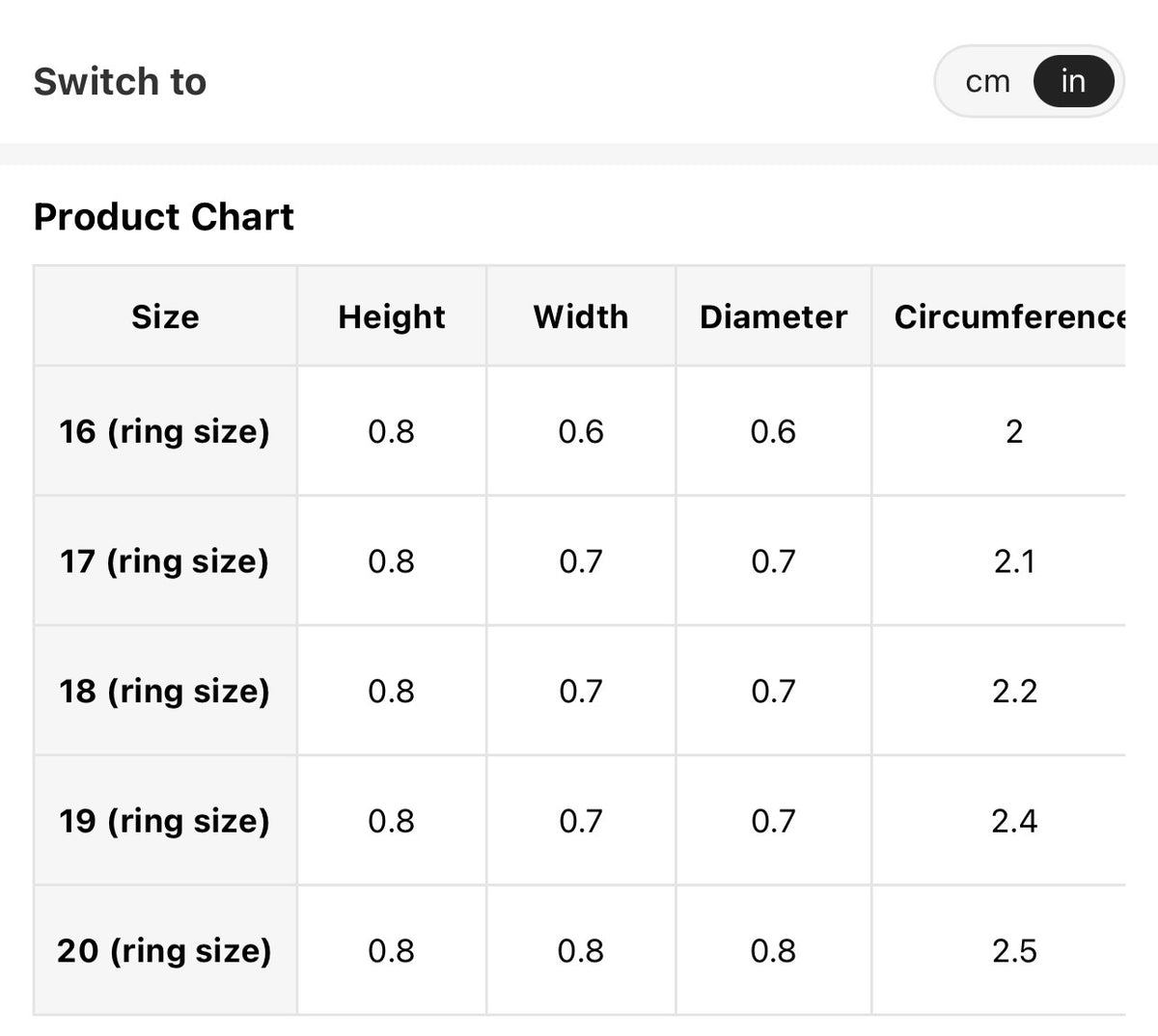Click circumference value 2.1 for size 17
Screen dimensions: 1158x1036
[1014, 560]
